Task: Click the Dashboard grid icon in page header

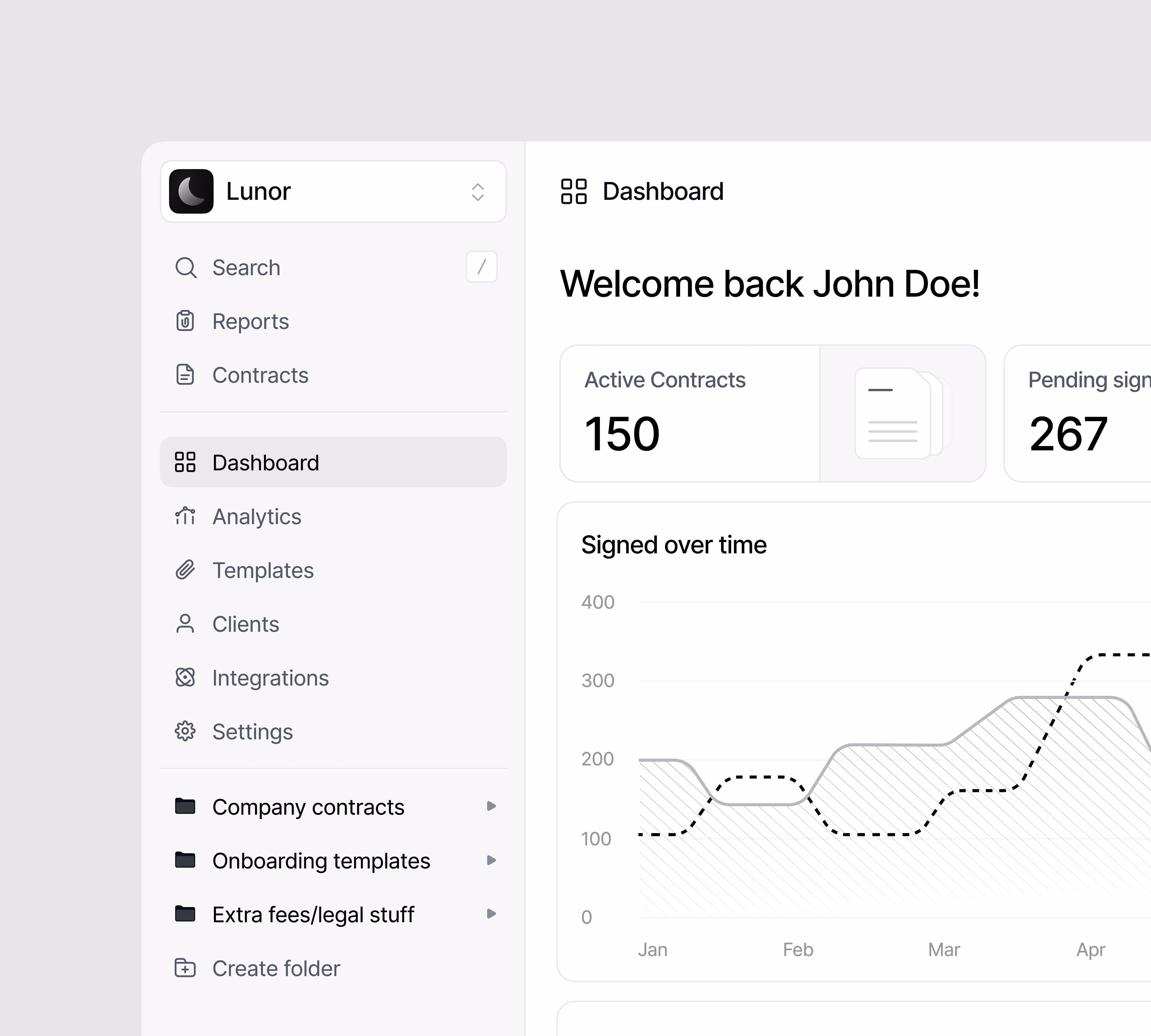Action: click(x=574, y=191)
